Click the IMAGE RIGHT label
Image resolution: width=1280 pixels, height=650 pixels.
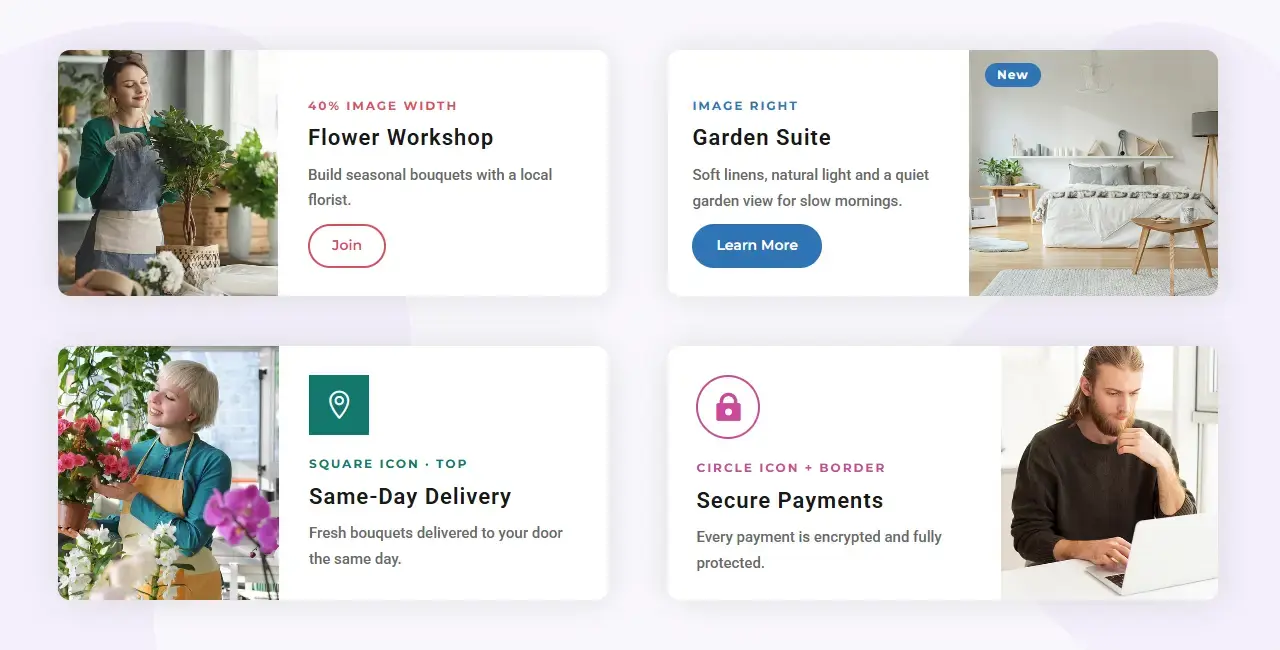(x=745, y=106)
